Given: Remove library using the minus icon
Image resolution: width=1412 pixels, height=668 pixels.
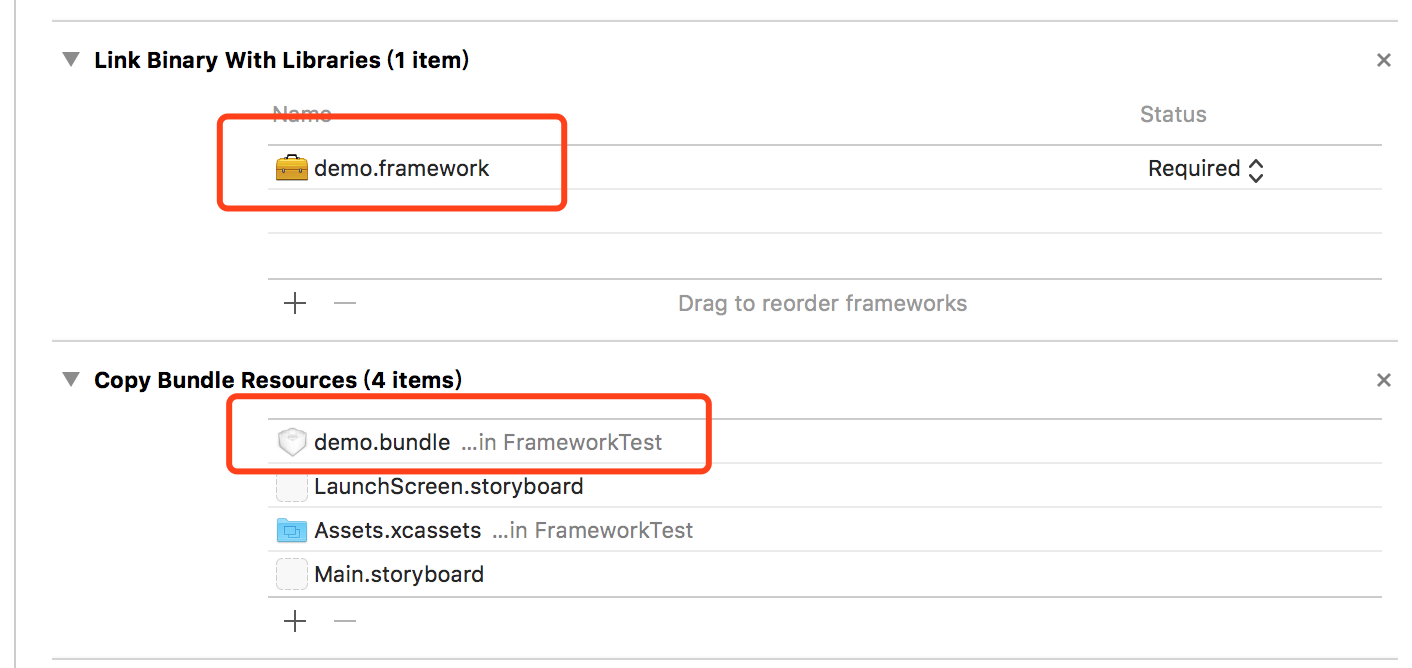Looking at the screenshot, I should pyautogui.click(x=345, y=303).
